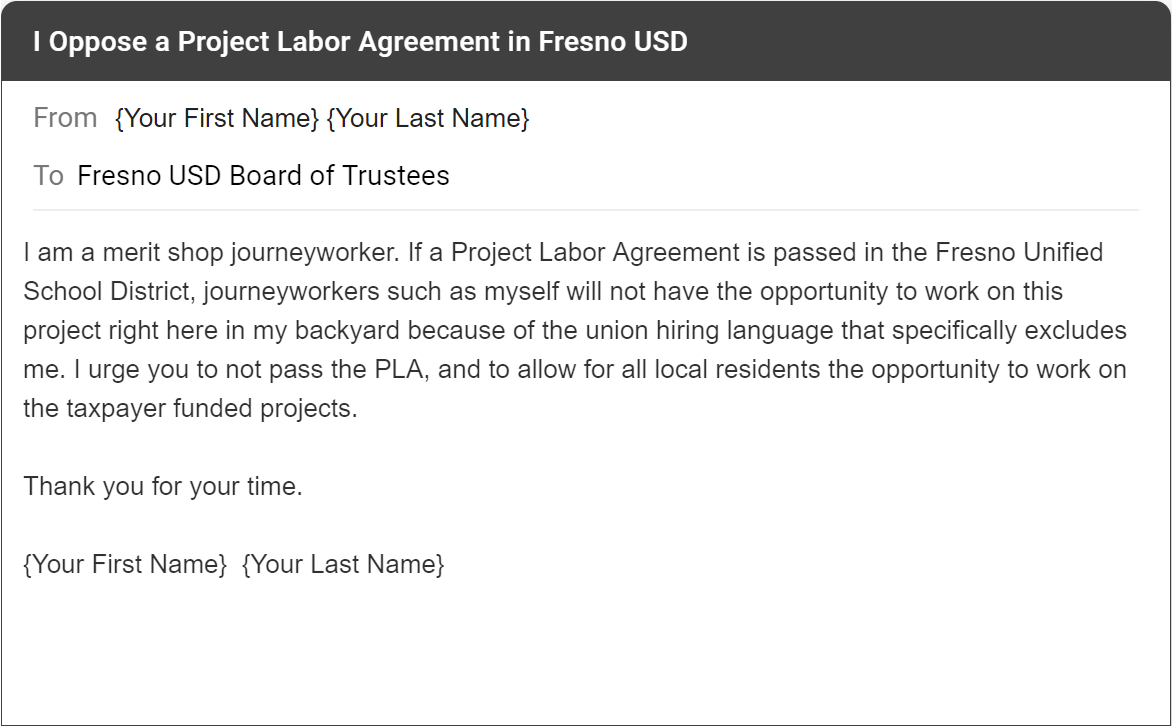Click the blank area below the signature

point(585,650)
